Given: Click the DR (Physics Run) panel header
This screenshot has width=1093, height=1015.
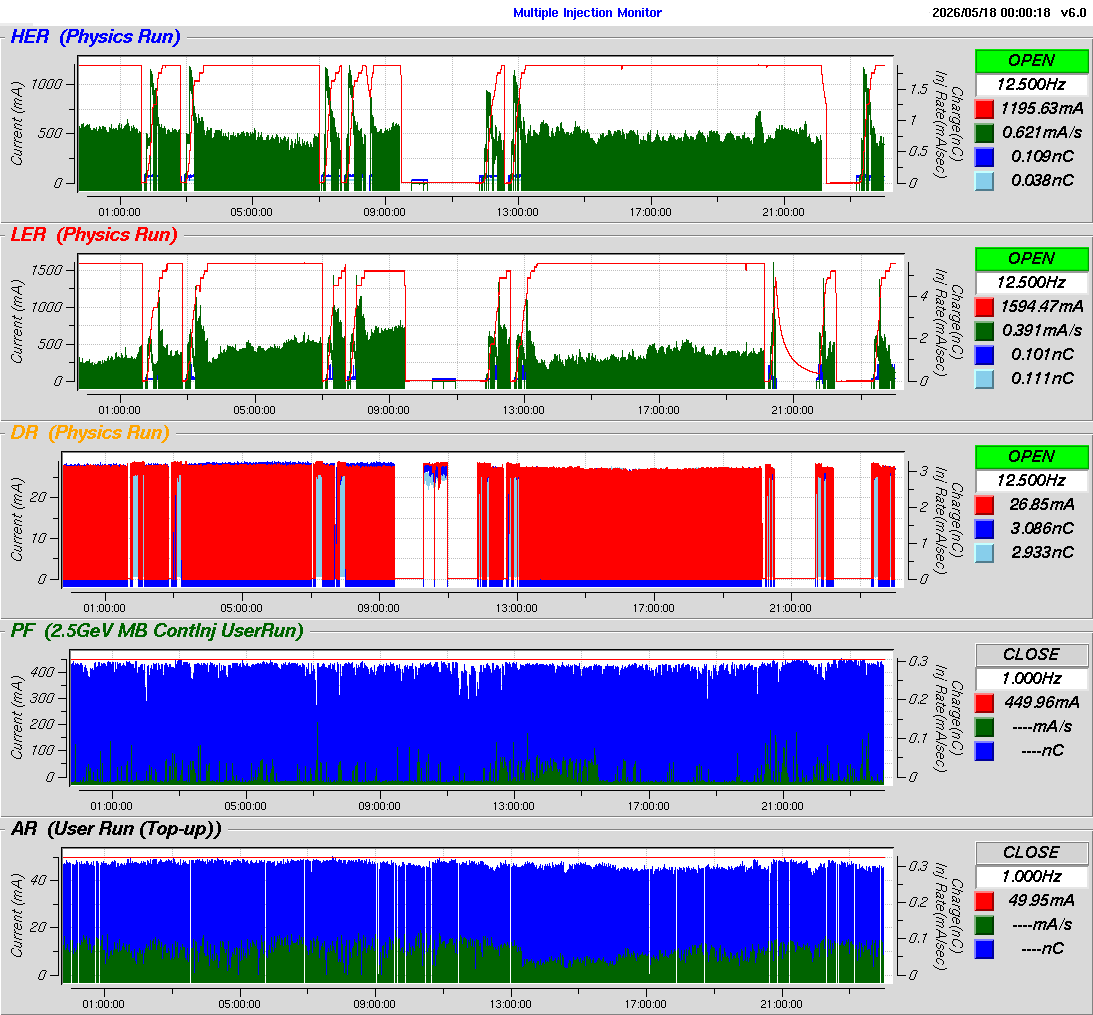Looking at the screenshot, I should click(90, 433).
